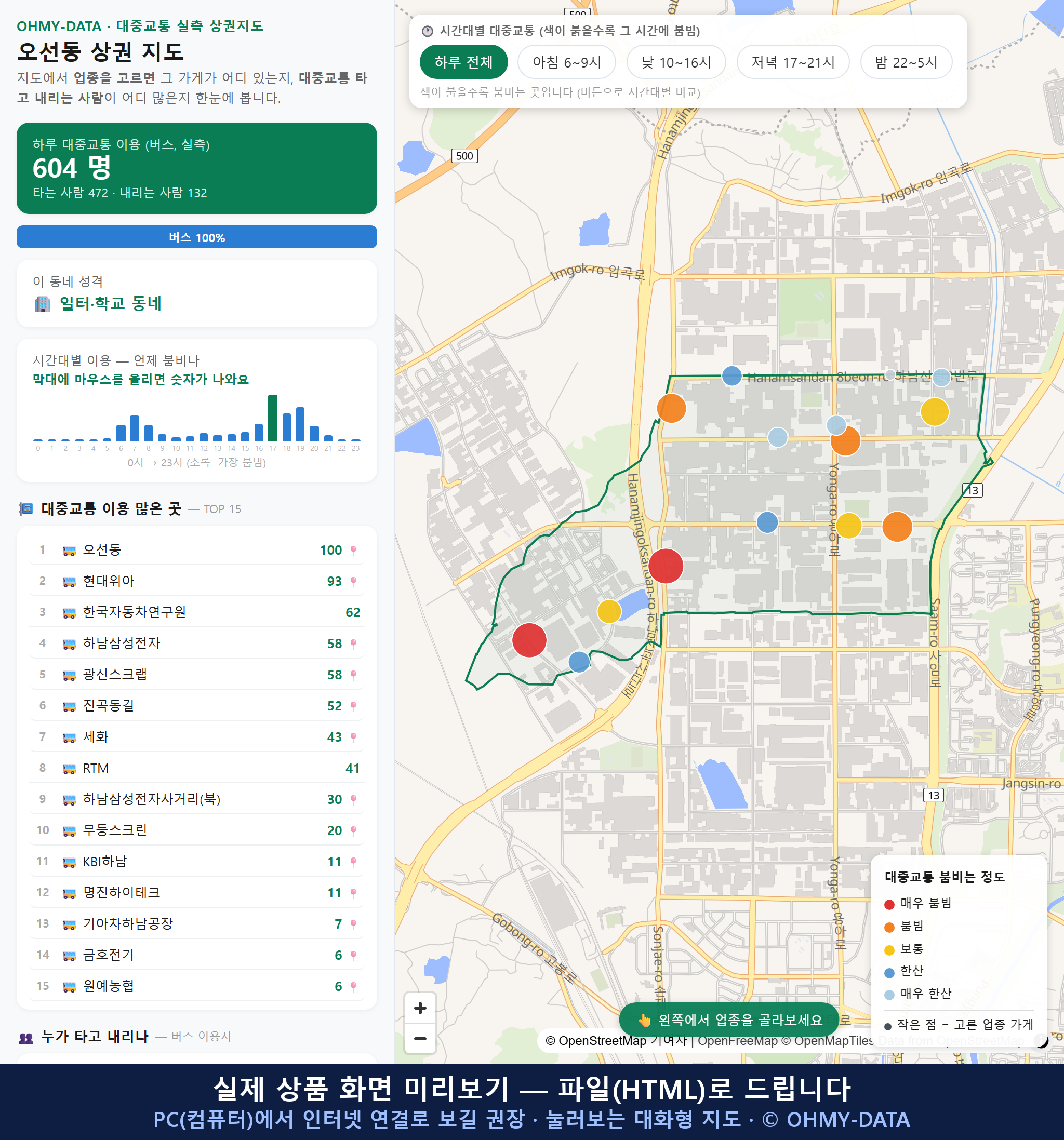This screenshot has width=1064, height=1140.
Task: Click the yellow marker beside the small blue pond
Action: pos(609,611)
